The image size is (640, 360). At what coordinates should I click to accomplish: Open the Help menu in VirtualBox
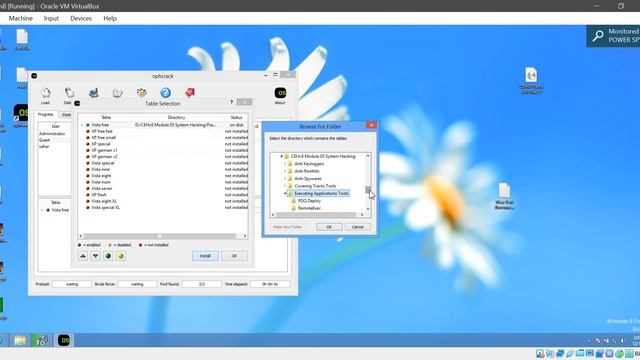pos(110,18)
